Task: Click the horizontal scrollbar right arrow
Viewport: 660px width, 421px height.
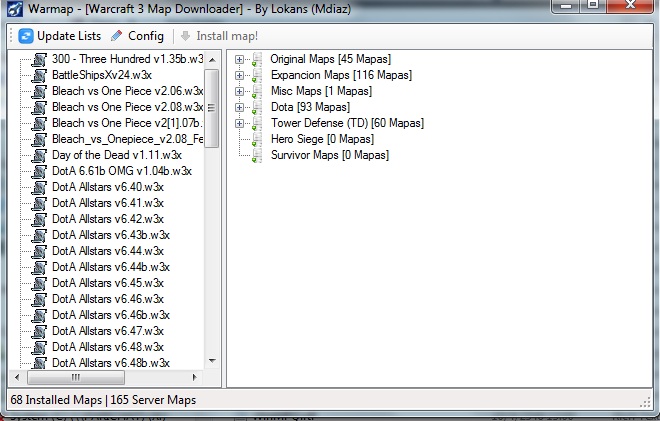Action: click(194, 377)
